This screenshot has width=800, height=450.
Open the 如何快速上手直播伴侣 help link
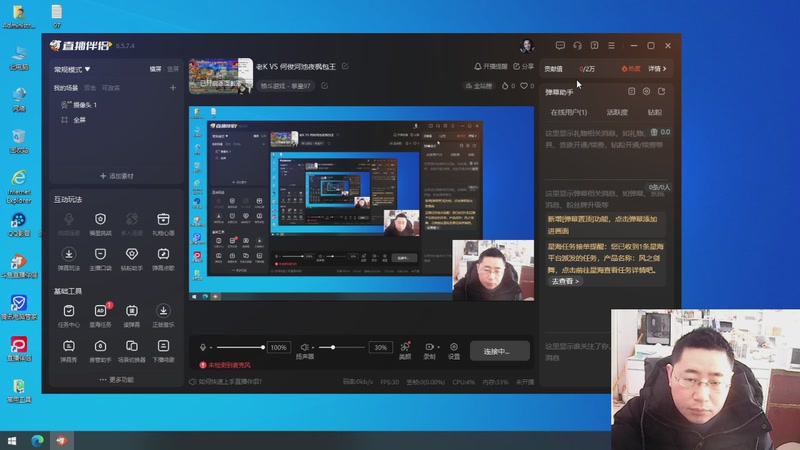tap(226, 382)
